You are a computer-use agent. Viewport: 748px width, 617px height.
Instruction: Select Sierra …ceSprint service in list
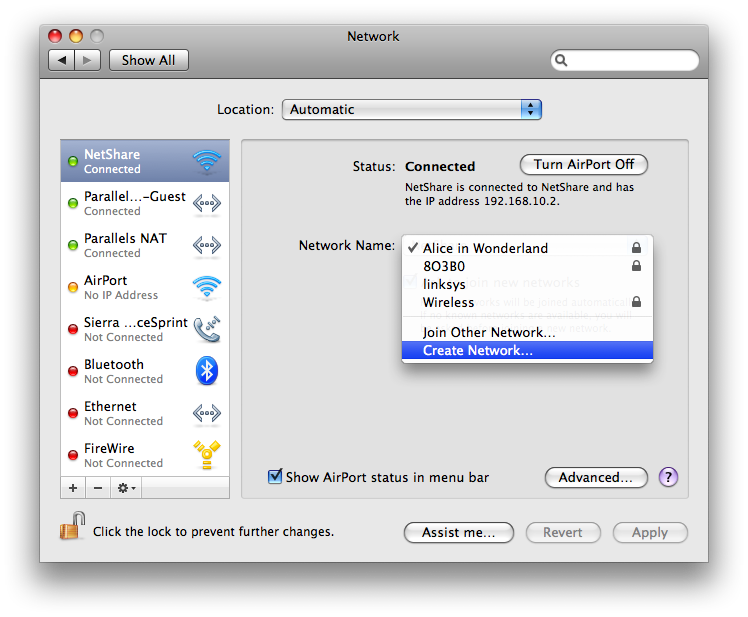point(145,329)
